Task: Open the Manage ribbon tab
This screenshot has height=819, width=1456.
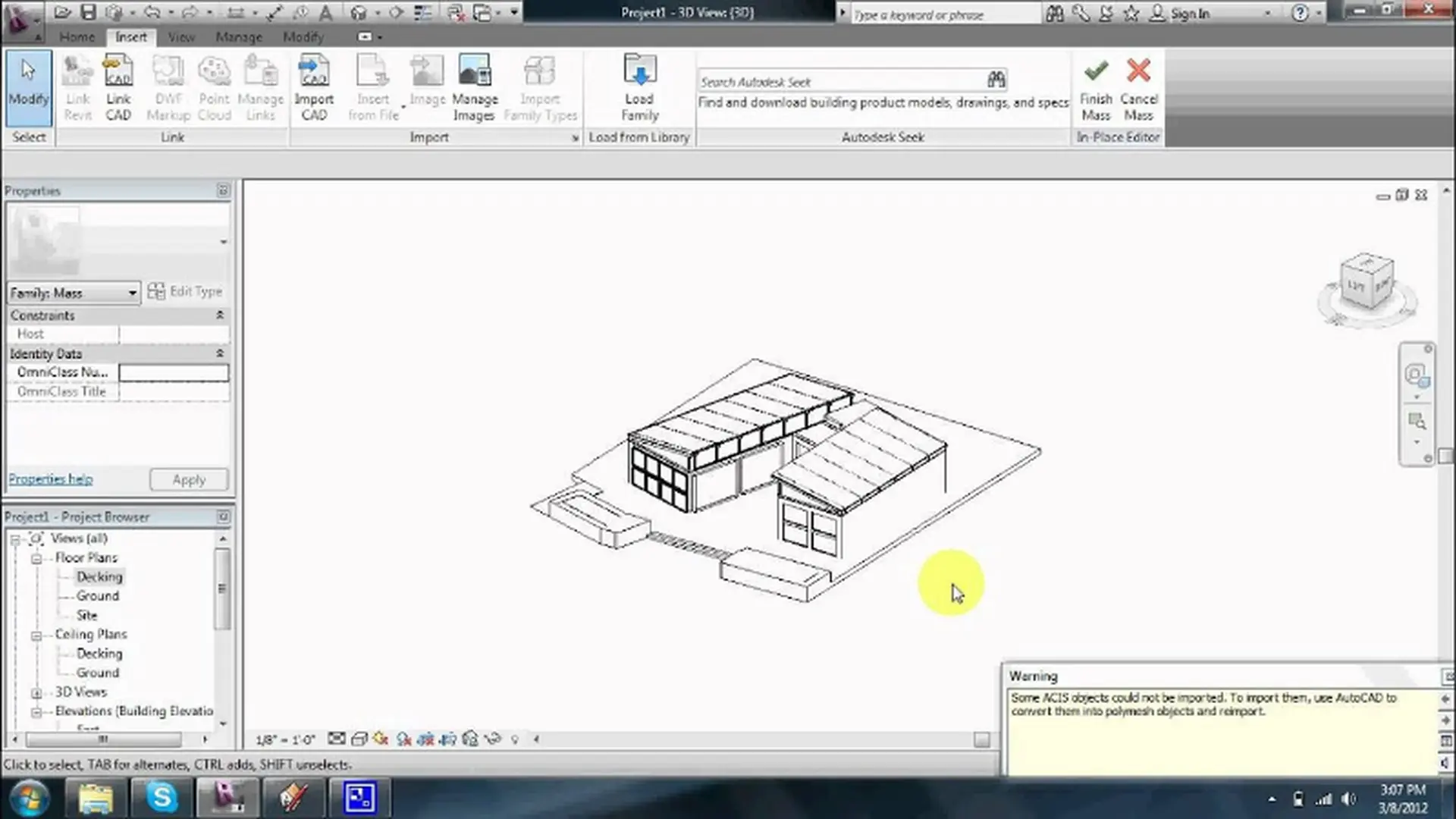Action: tap(238, 36)
